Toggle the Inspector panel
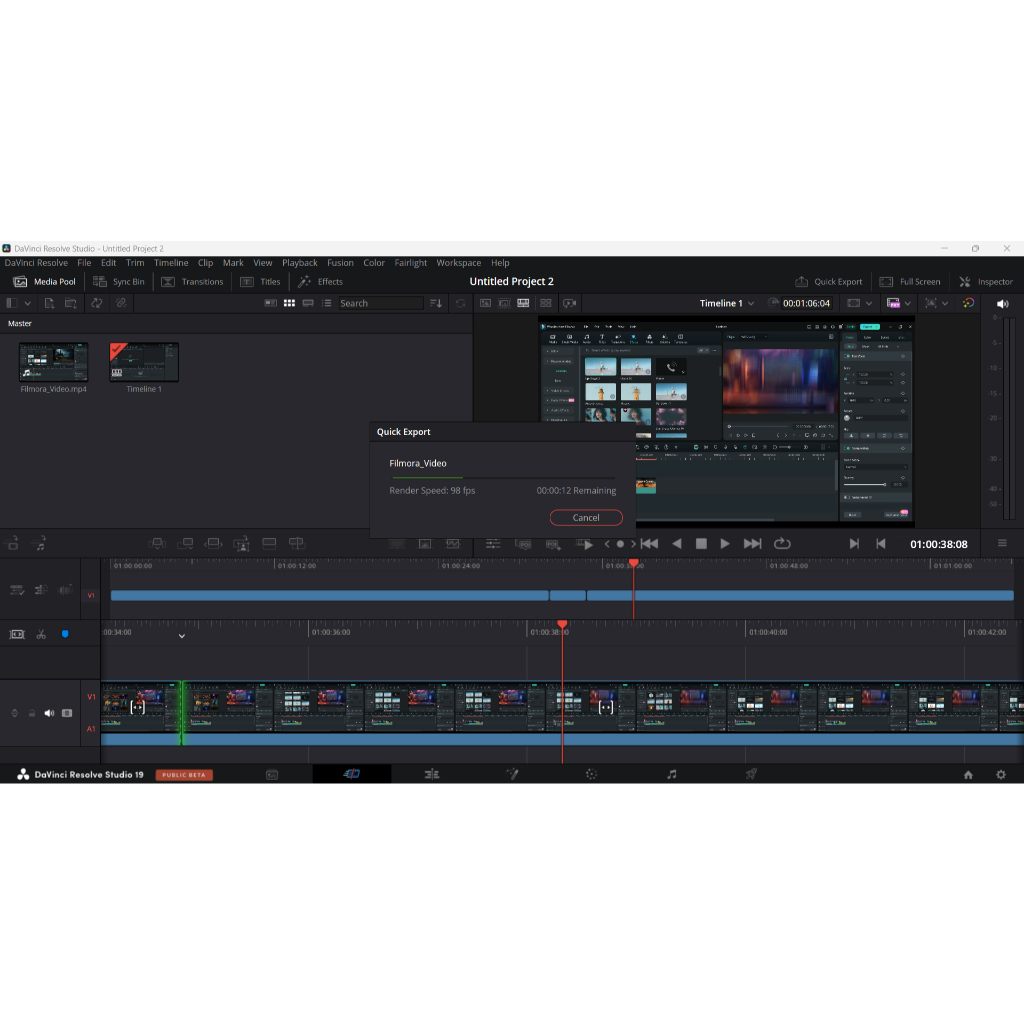The image size is (1024, 1024). pyautogui.click(x=985, y=281)
